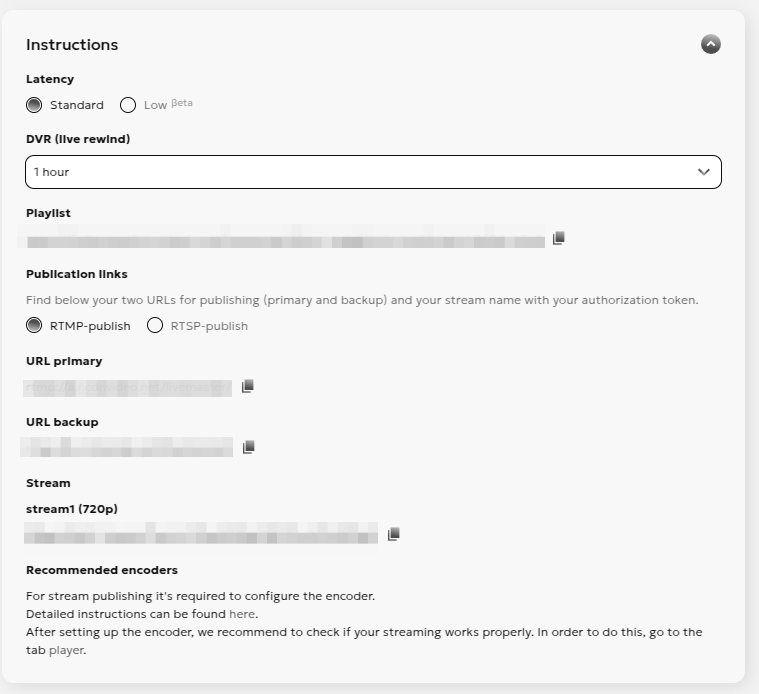Copy the stream1 (720p) key
This screenshot has height=694, width=759.
coord(394,534)
